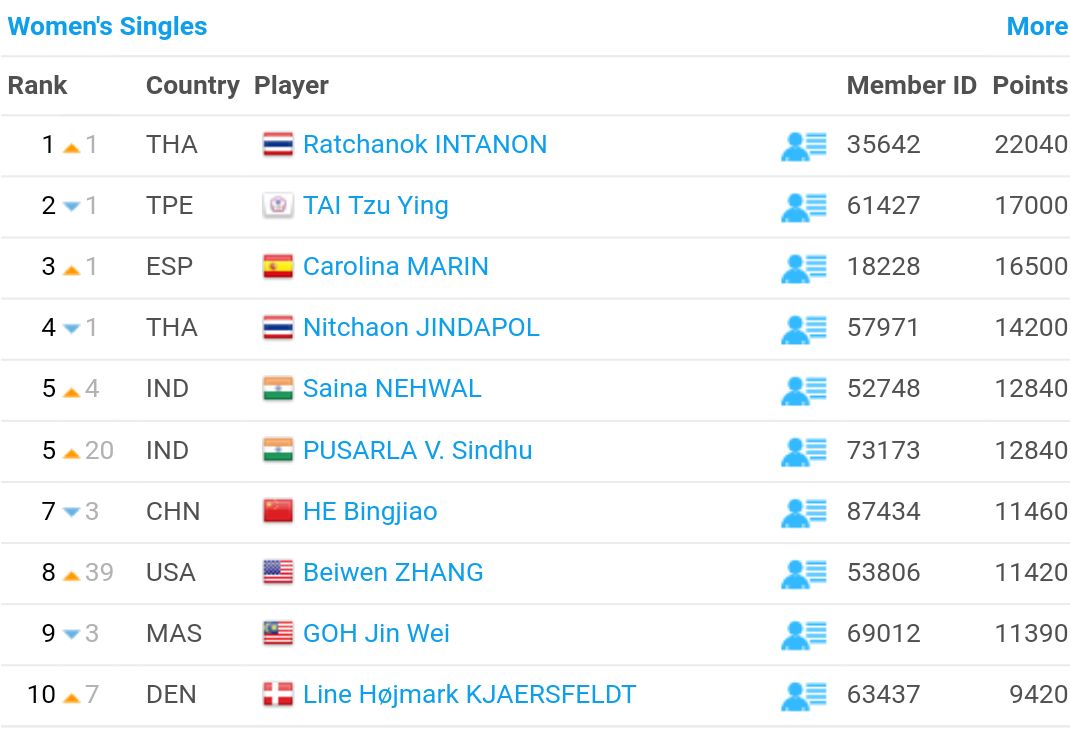Open PUSARLA V. Sindhu's profile card icon
Image resolution: width=1070 pixels, height=735 pixels.
click(x=804, y=451)
